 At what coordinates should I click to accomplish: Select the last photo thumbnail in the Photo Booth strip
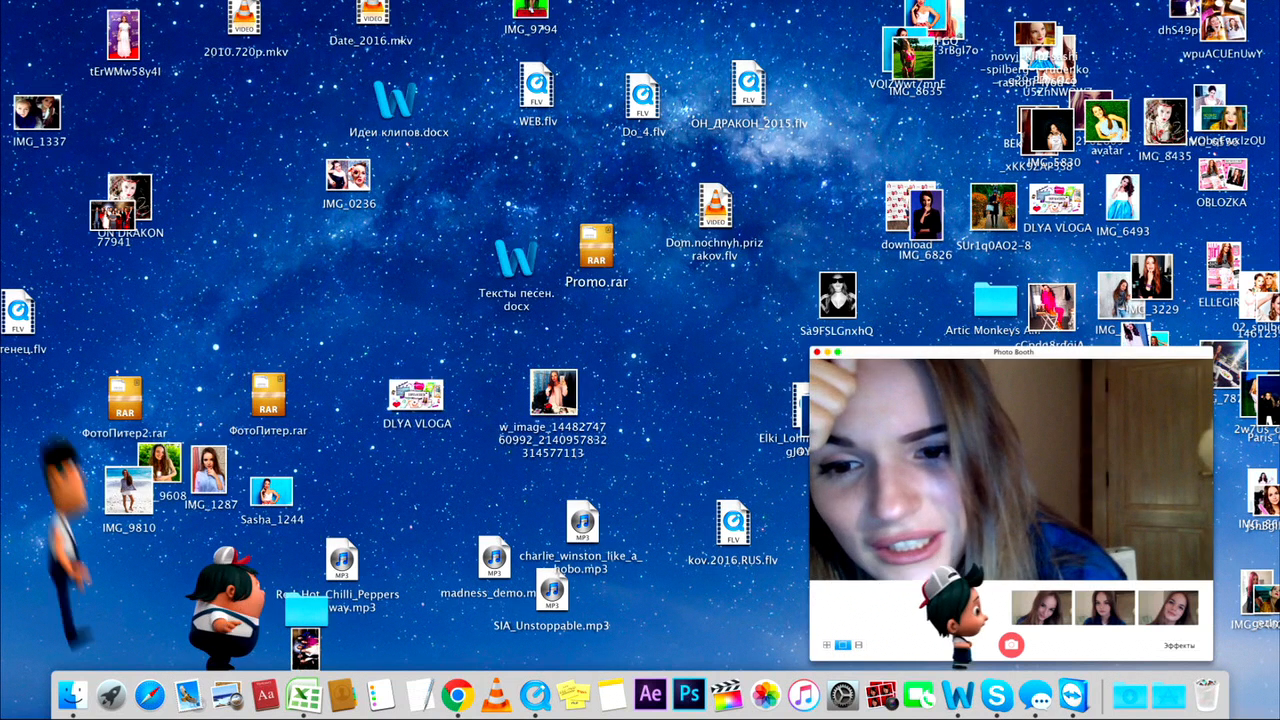tap(1168, 608)
